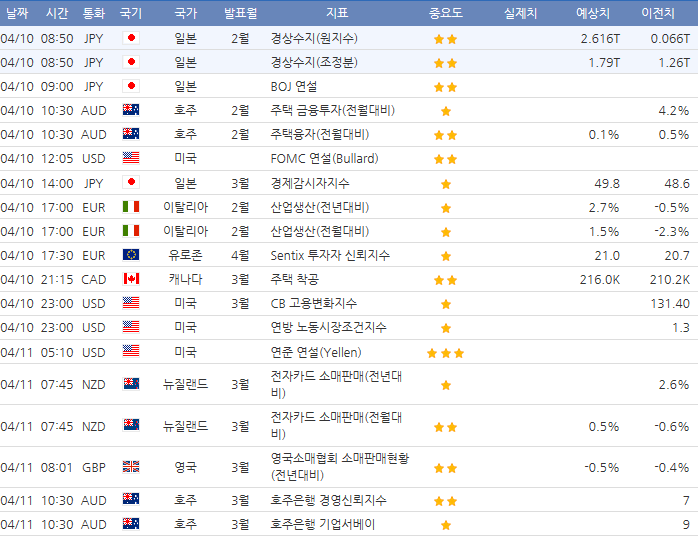Click Japan flag in BOJ 연설 row
Viewport: 698px width, 537px height.
click(x=131, y=86)
